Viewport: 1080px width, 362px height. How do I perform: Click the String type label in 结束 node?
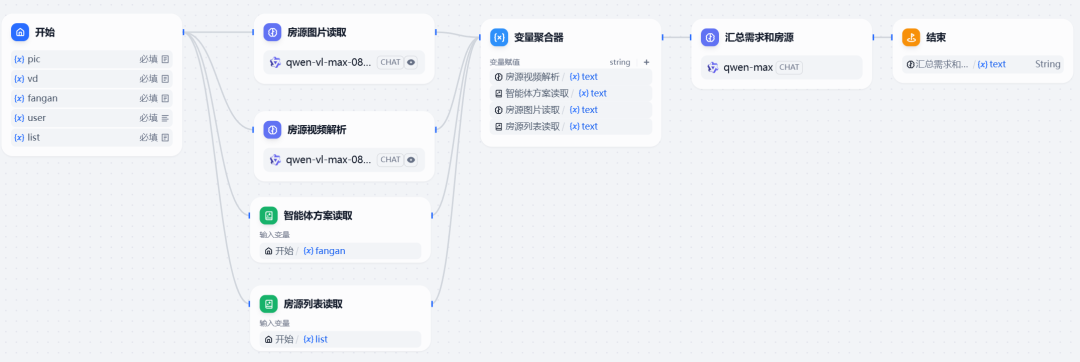pos(1048,65)
